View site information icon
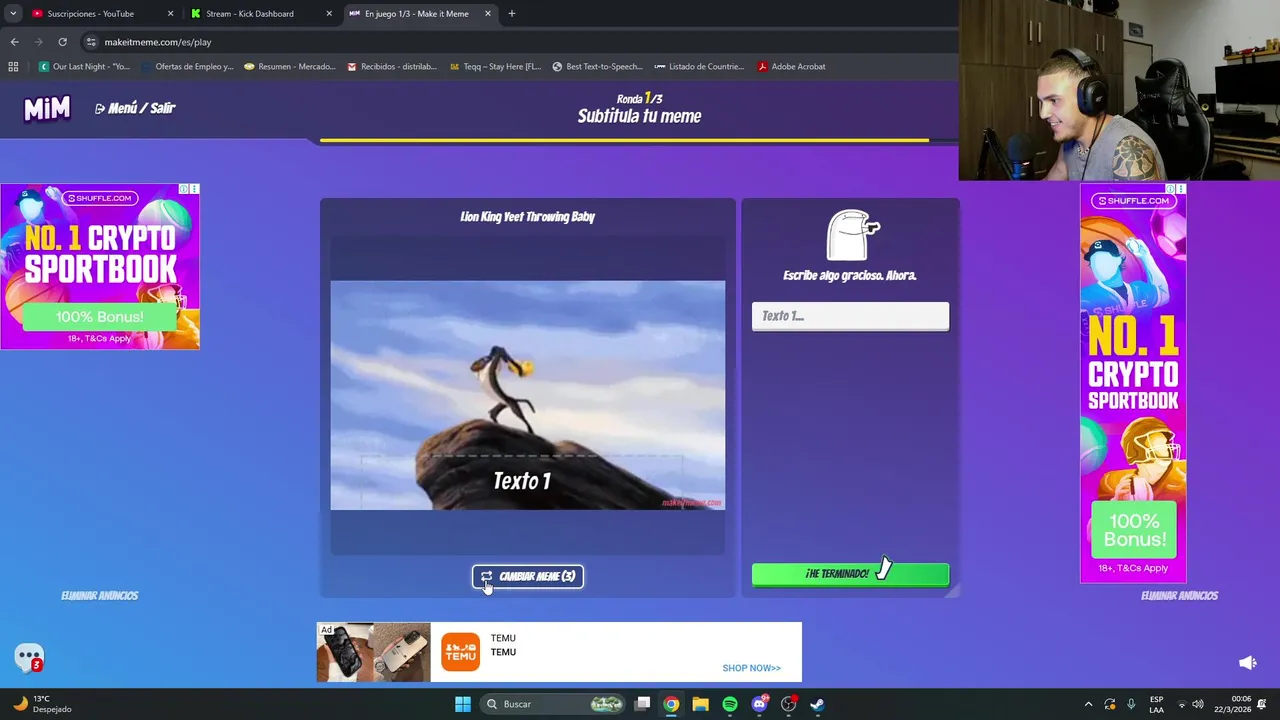The image size is (1280, 720). [x=91, y=42]
